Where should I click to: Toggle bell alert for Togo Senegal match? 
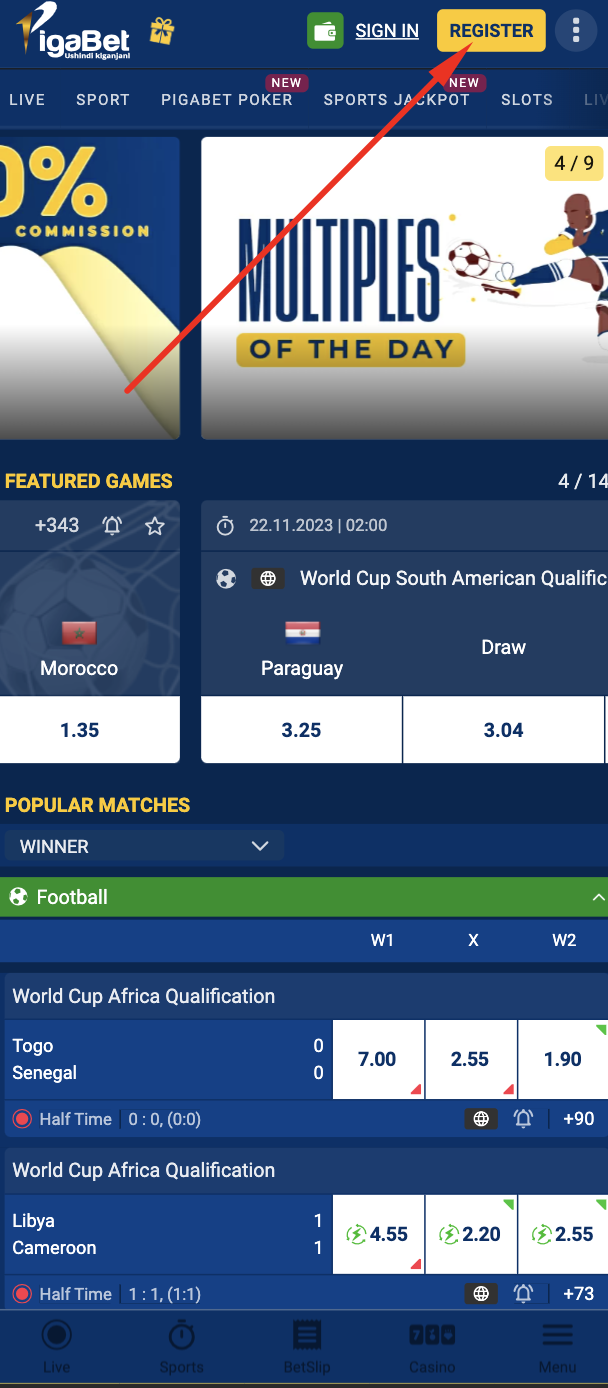[523, 1119]
